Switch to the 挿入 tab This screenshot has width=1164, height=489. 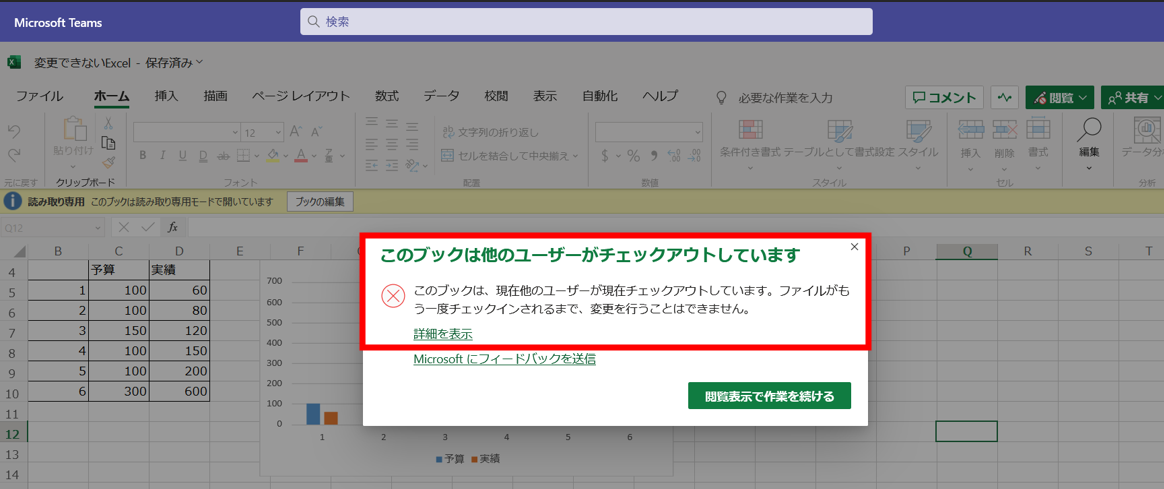pyautogui.click(x=166, y=96)
